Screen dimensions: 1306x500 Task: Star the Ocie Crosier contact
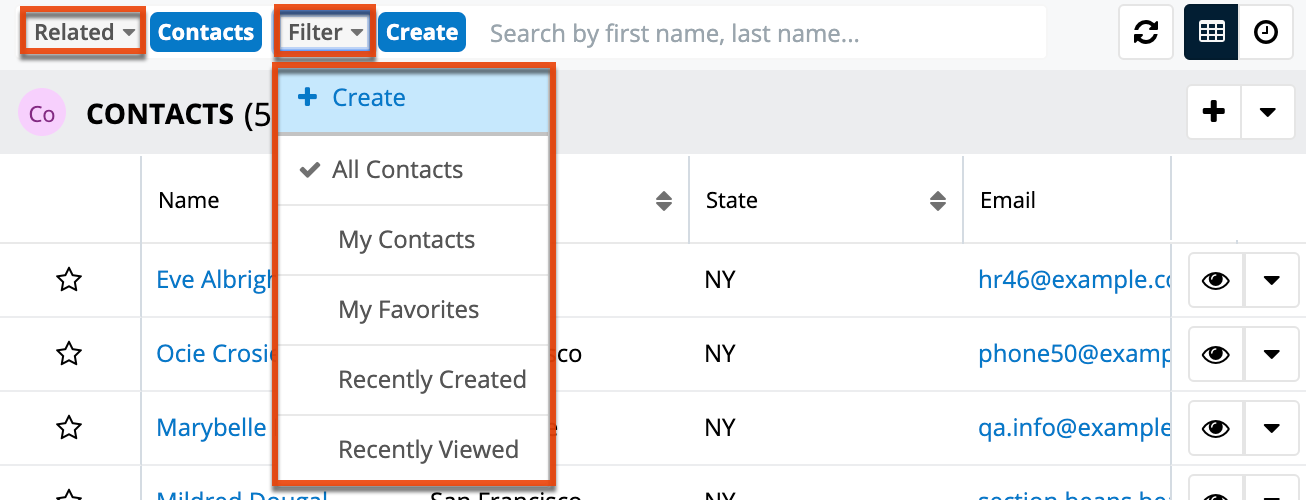point(68,353)
